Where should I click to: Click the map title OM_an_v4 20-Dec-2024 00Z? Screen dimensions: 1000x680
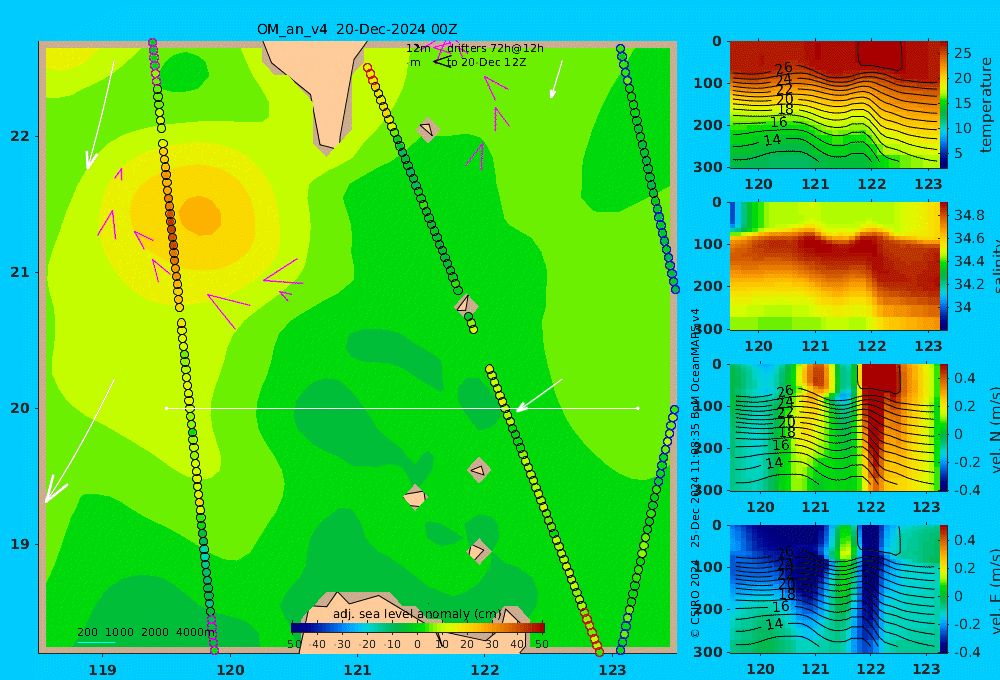(357, 29)
